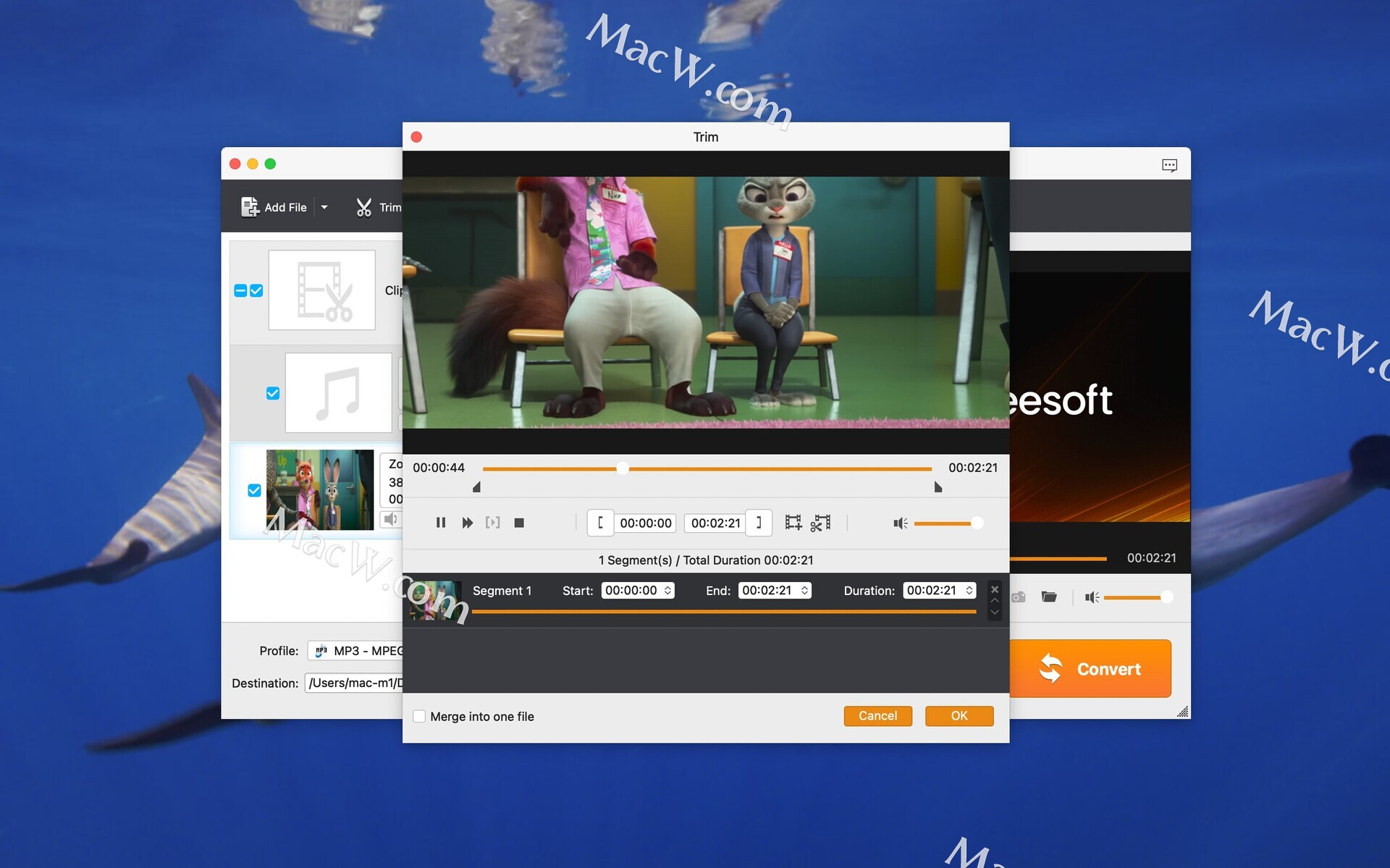
Task: Open the Add File dropdown arrow
Action: [324, 207]
